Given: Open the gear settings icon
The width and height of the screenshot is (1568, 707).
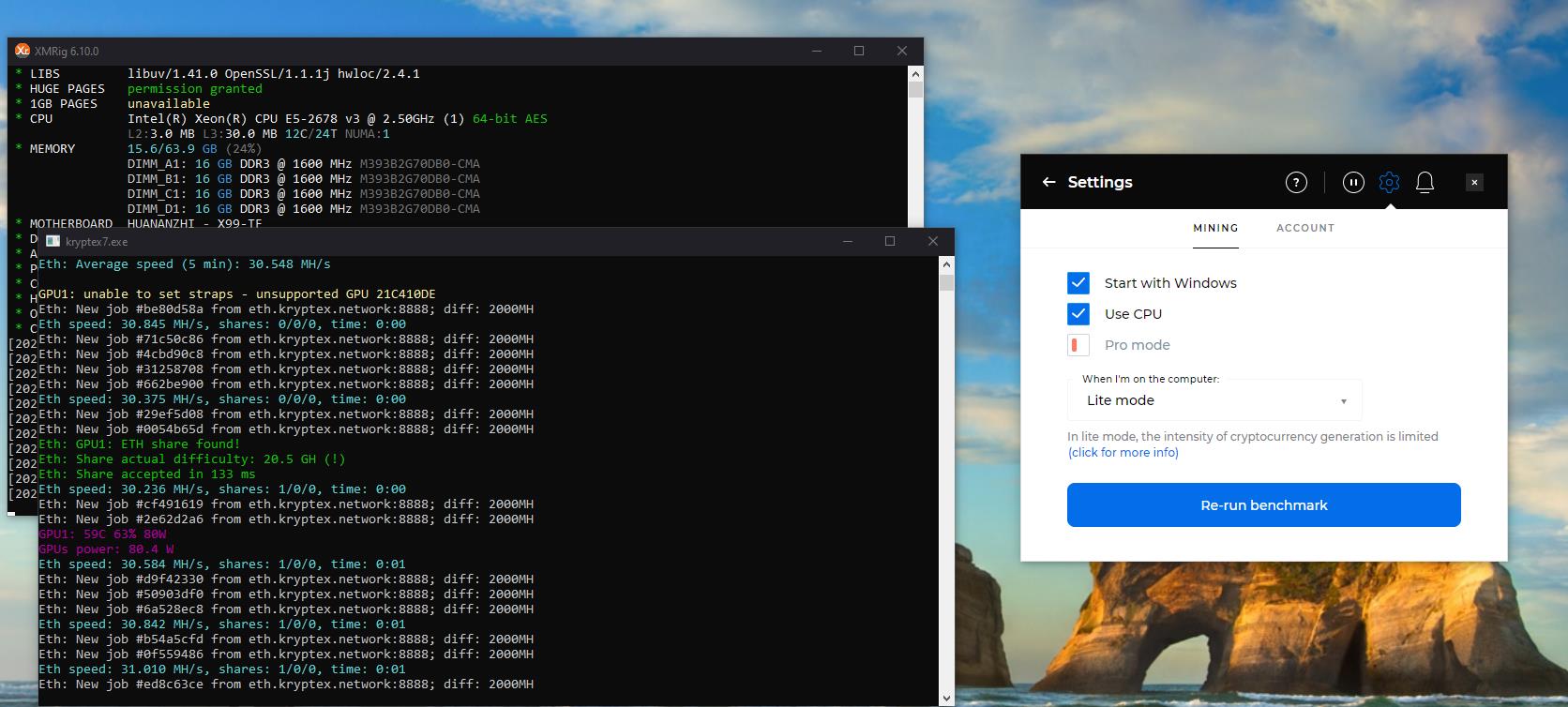Looking at the screenshot, I should (x=1389, y=183).
